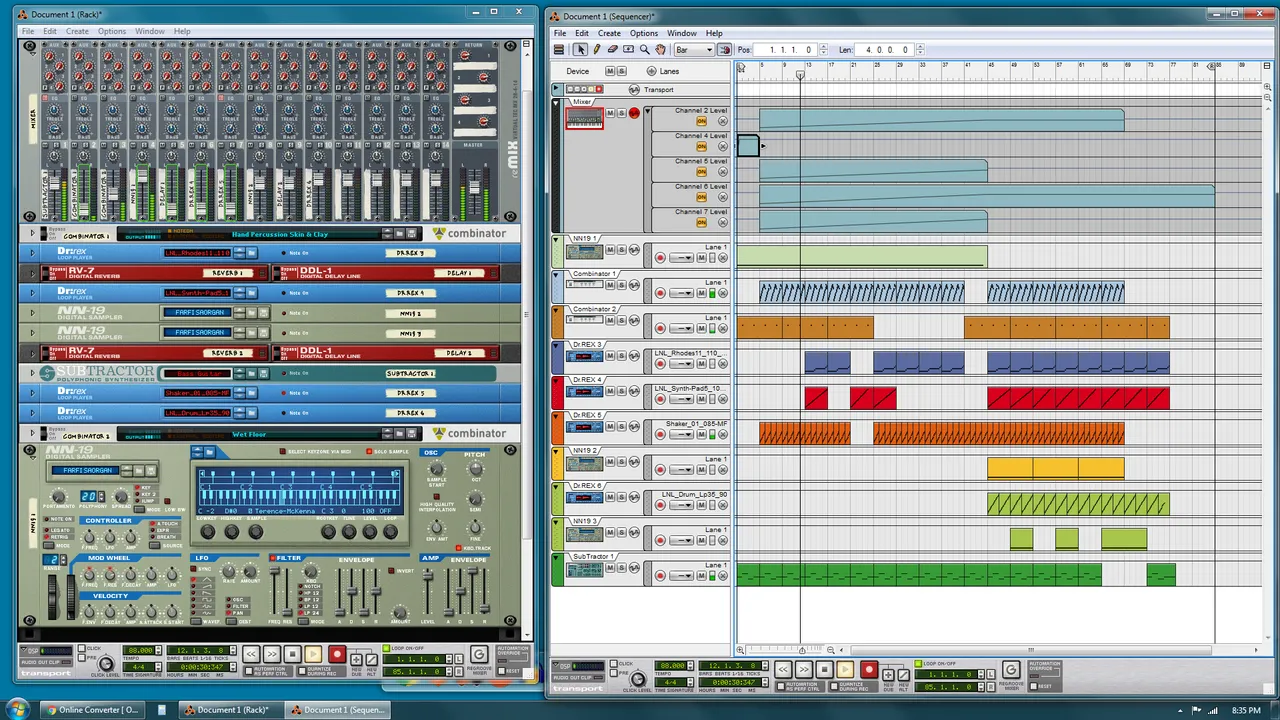The image size is (1280, 720).
Task: Click the red Record button in Sequencer transport
Action: click(868, 670)
